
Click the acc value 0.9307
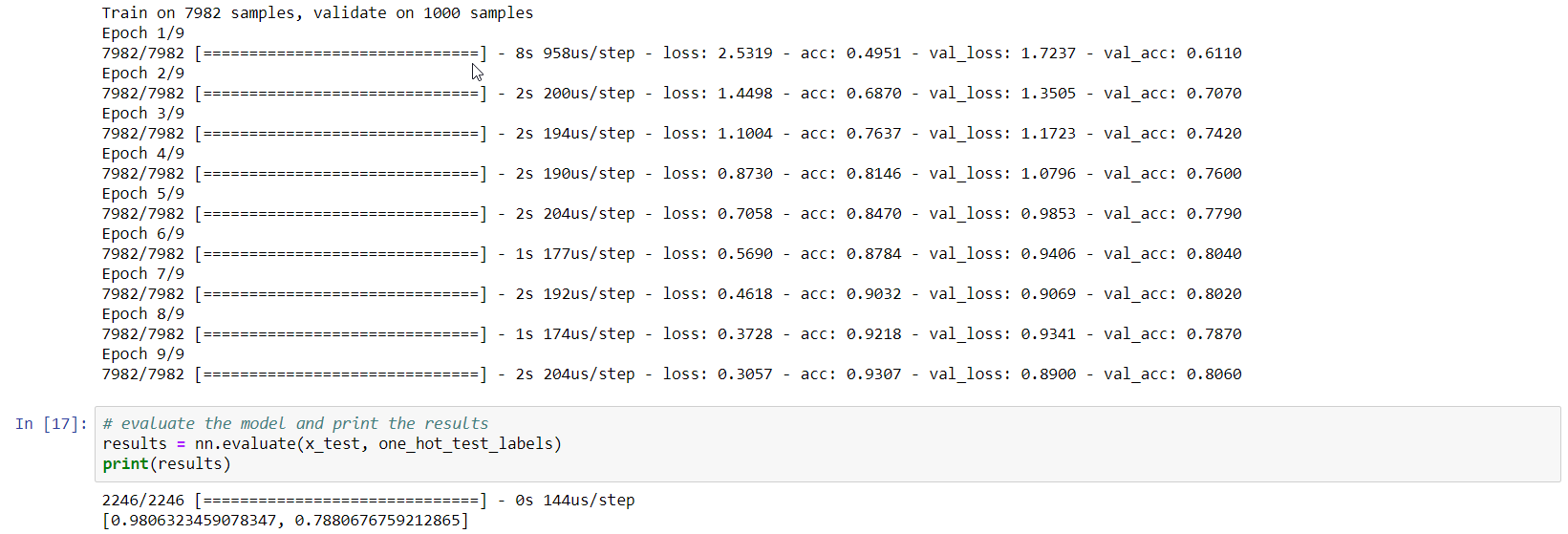(x=873, y=374)
